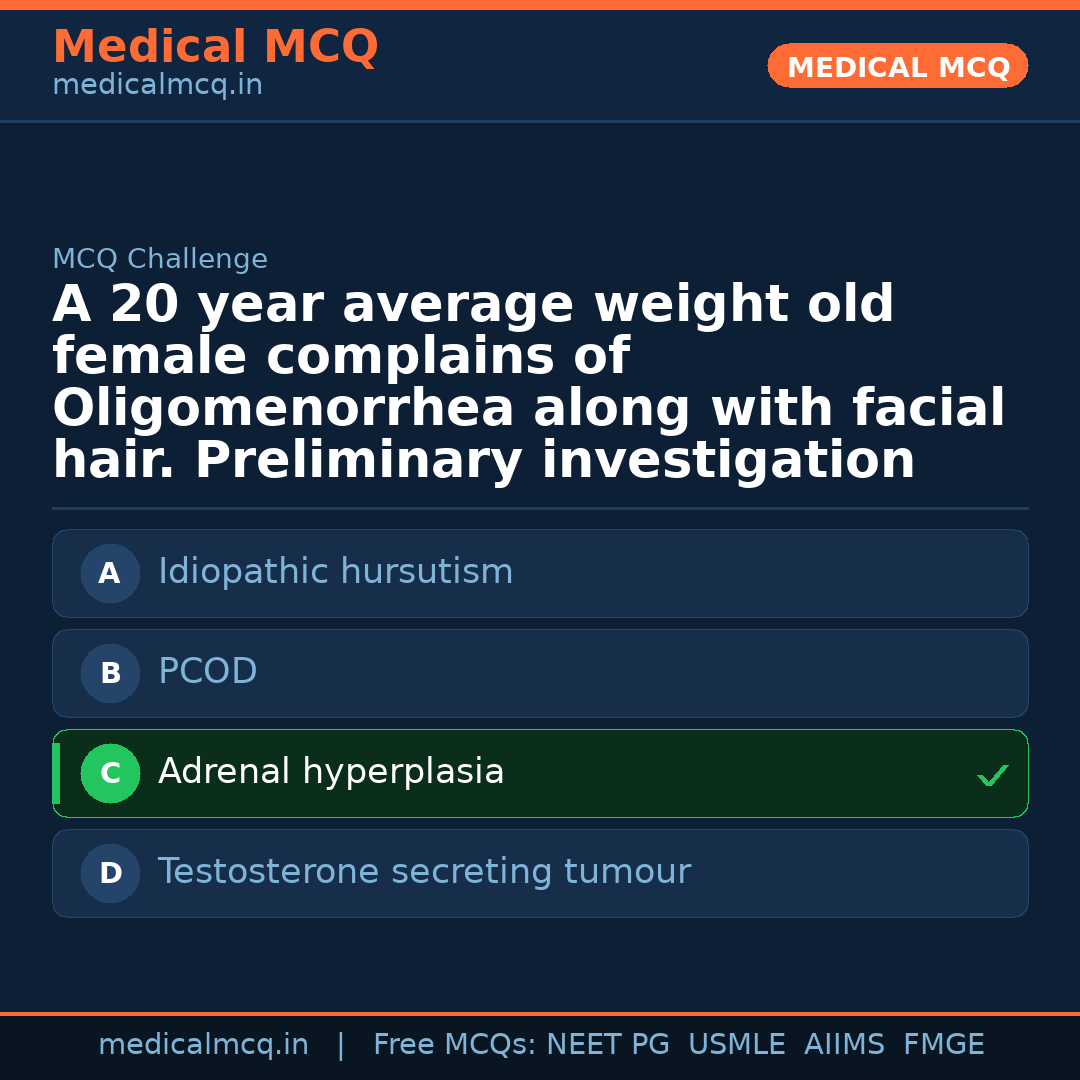Click the green checkmark on Adrenal hyperplasia

point(992,775)
